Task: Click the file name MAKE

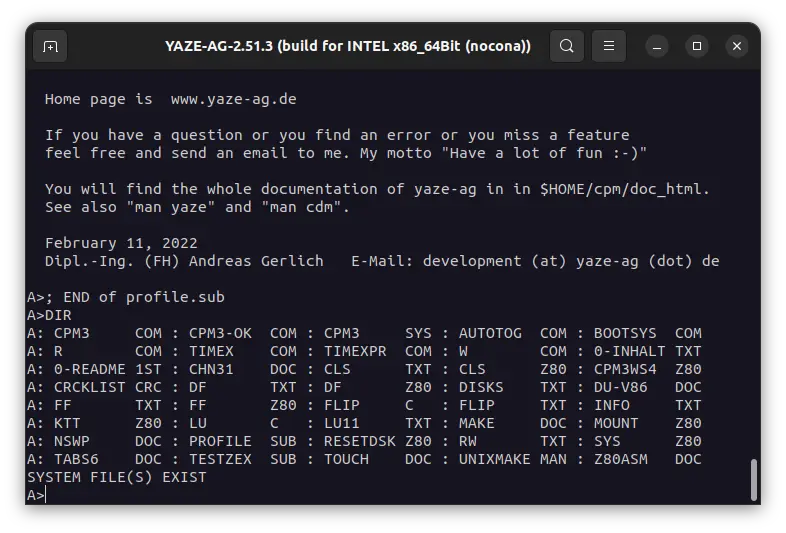Action: 476,423
